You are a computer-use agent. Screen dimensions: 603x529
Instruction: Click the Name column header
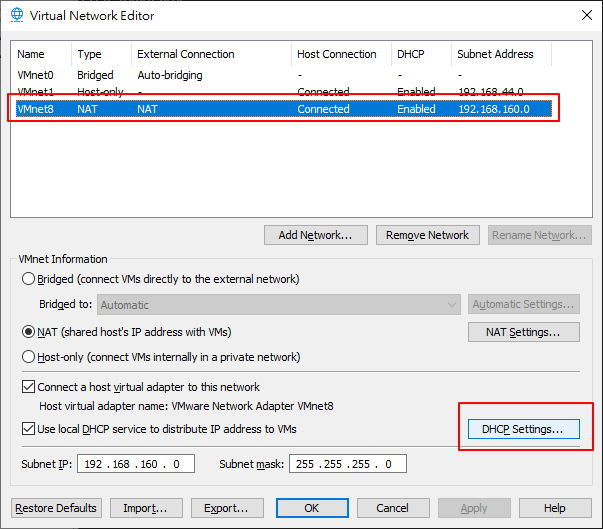pyautogui.click(x=42, y=54)
